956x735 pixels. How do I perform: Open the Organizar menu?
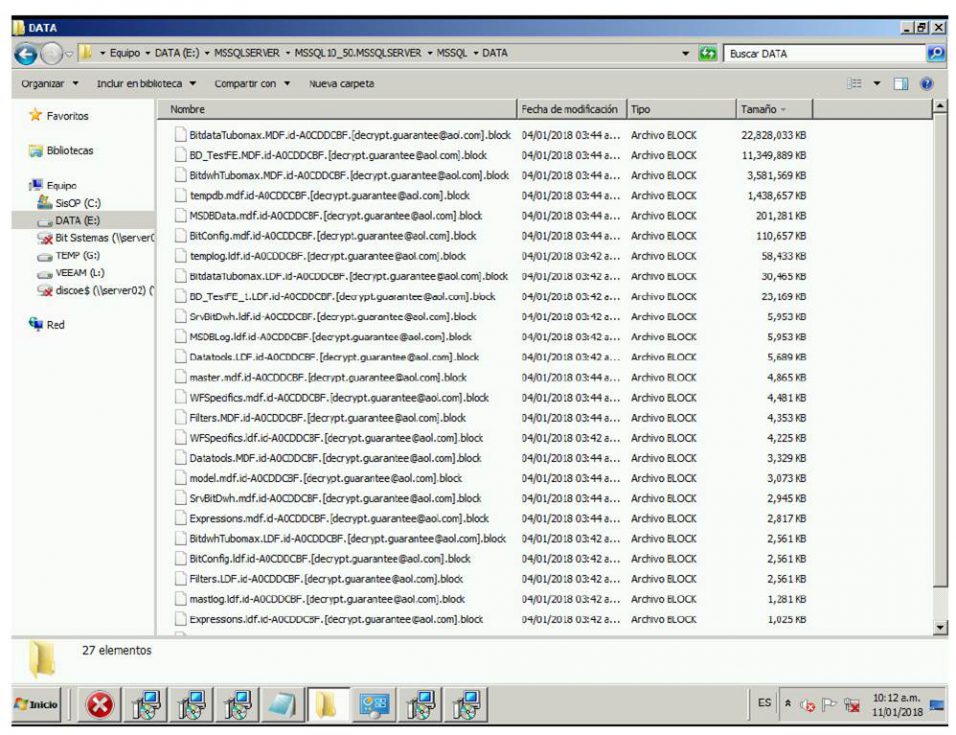[x=50, y=83]
